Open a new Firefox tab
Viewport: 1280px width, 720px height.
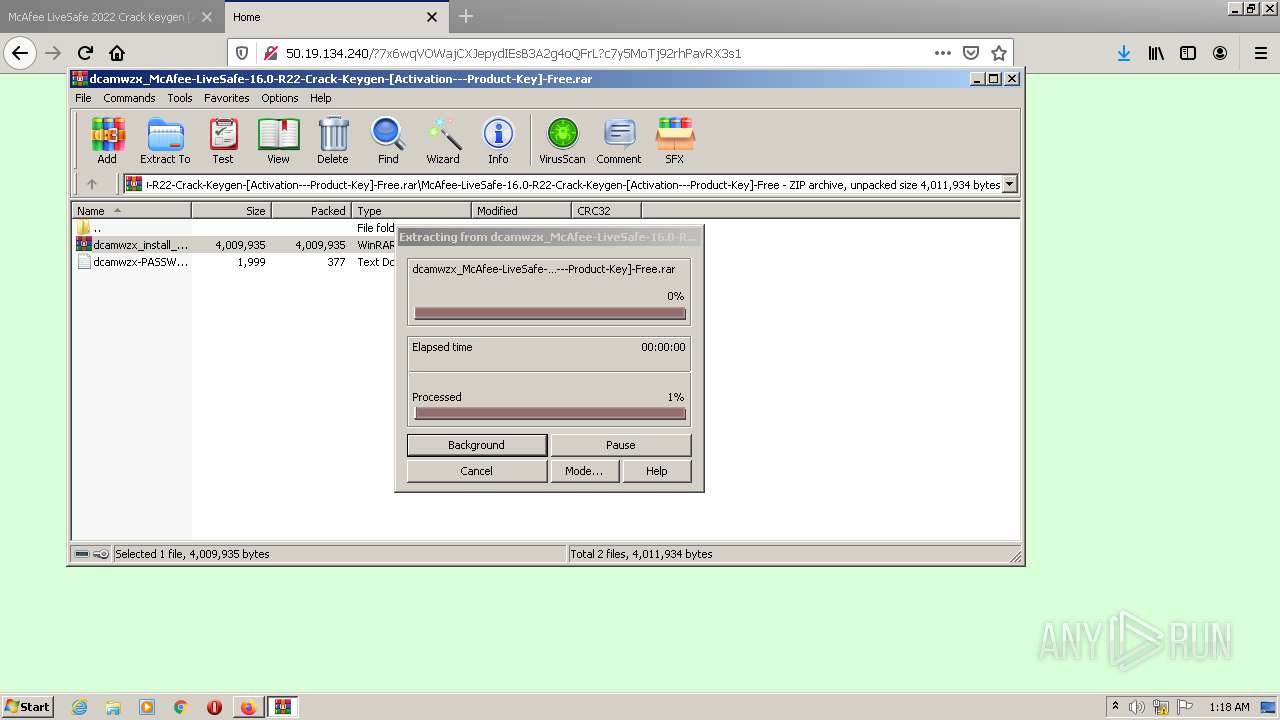pos(466,16)
